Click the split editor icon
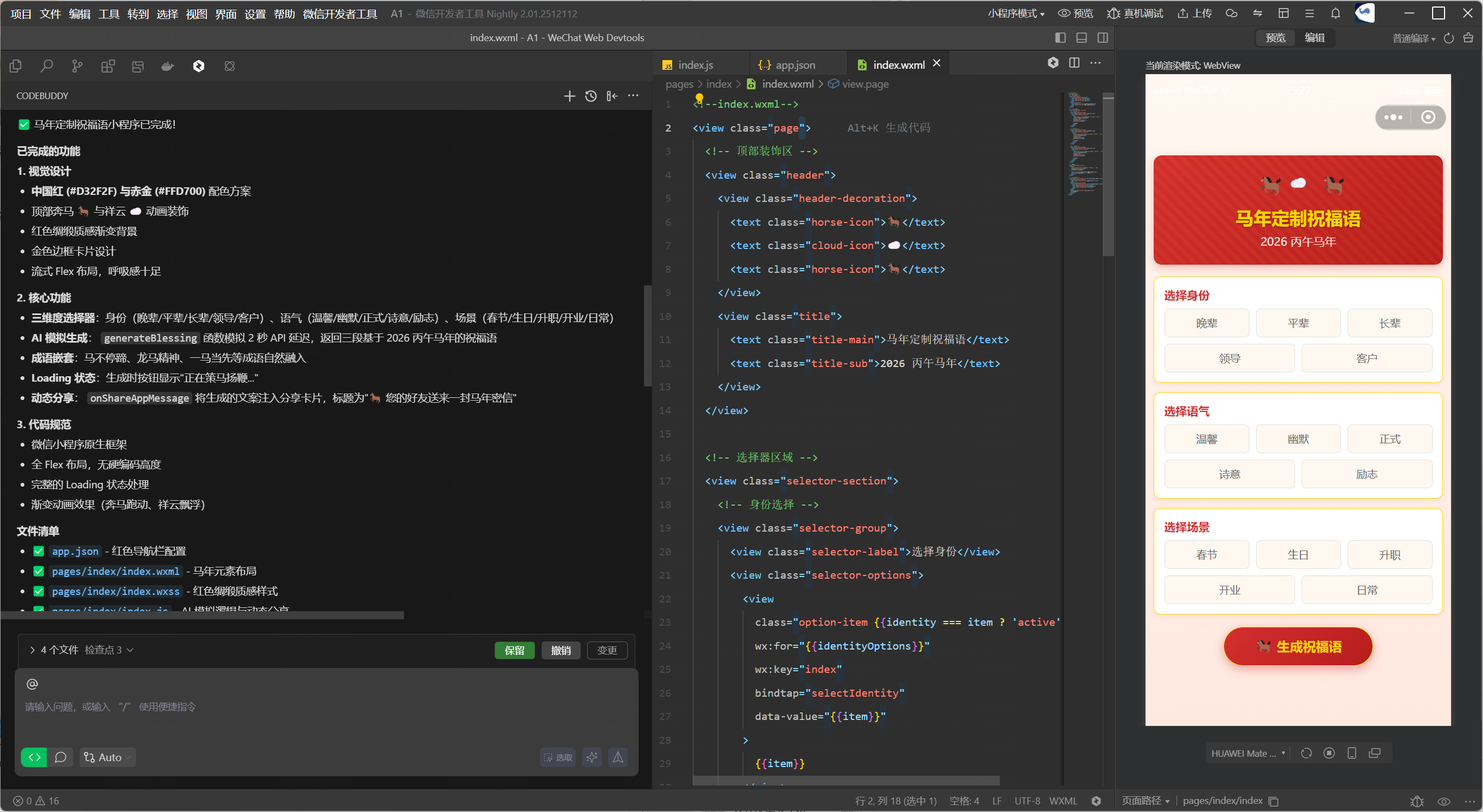Image resolution: width=1483 pixels, height=812 pixels. pyautogui.click(x=1074, y=63)
